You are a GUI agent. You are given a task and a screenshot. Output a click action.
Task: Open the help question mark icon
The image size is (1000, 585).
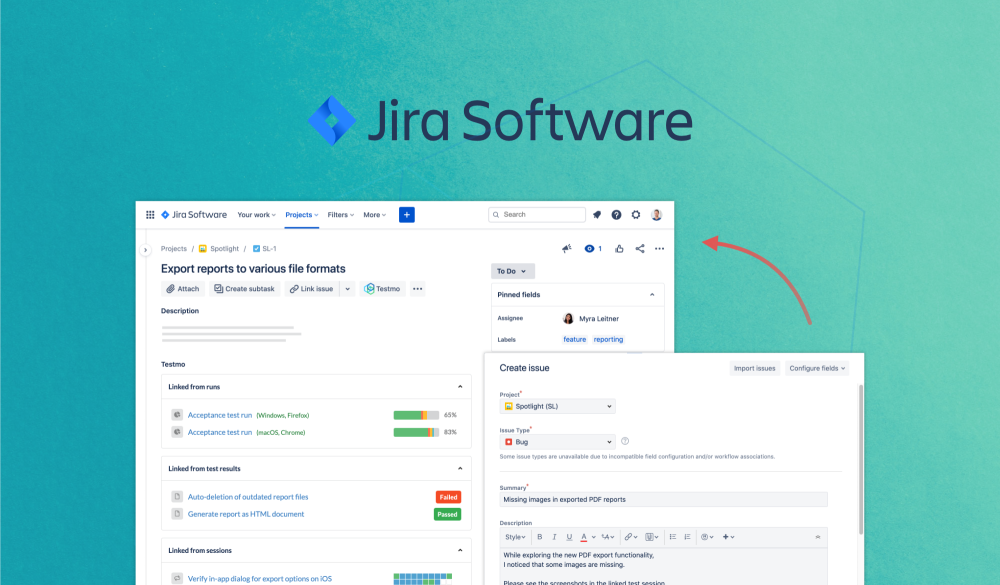click(616, 215)
